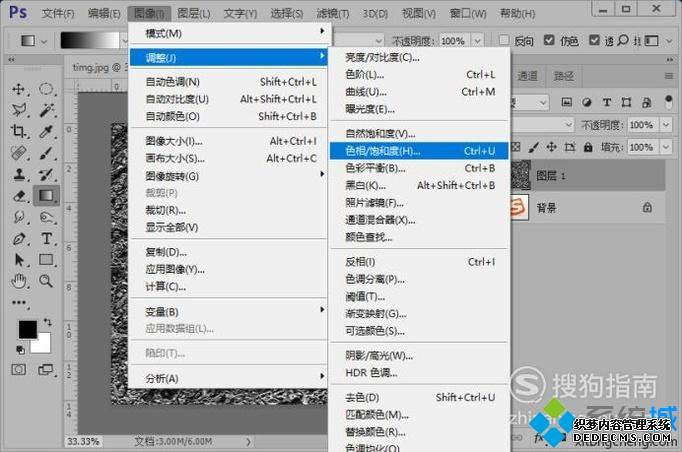Open the layer blend mode dropdown
This screenshot has width=682, height=452.
pos(542,125)
